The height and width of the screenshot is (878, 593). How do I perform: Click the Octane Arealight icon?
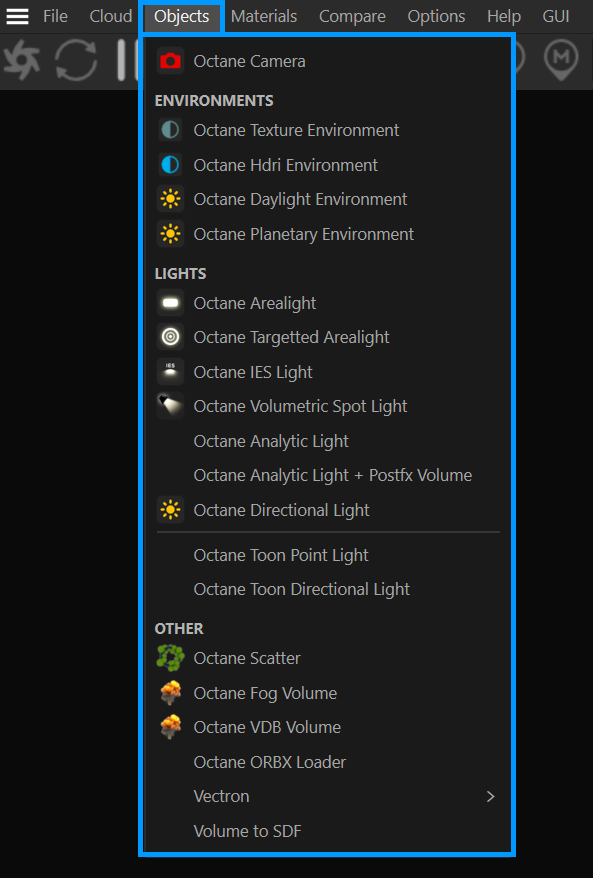(x=170, y=303)
